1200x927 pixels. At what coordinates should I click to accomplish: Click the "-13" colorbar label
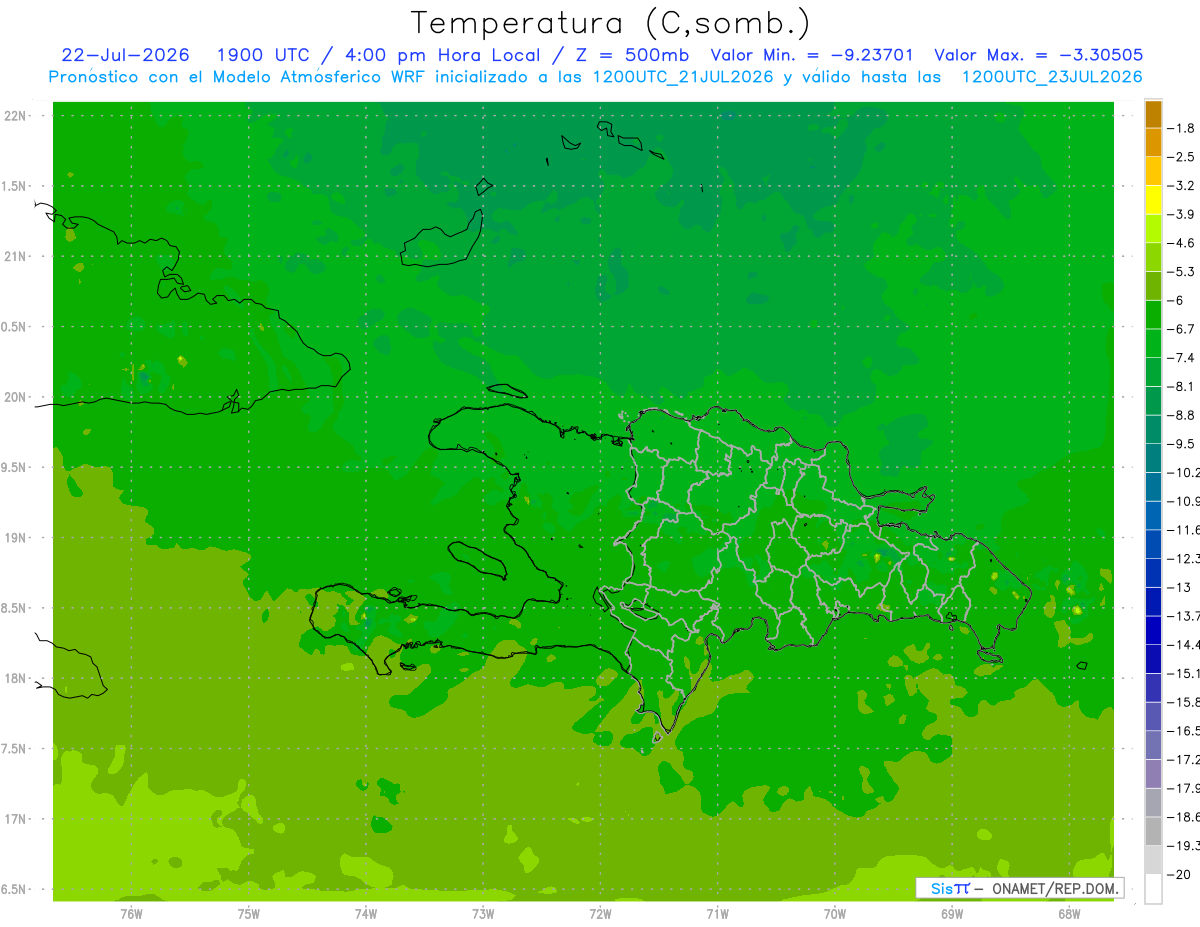pos(1179,587)
